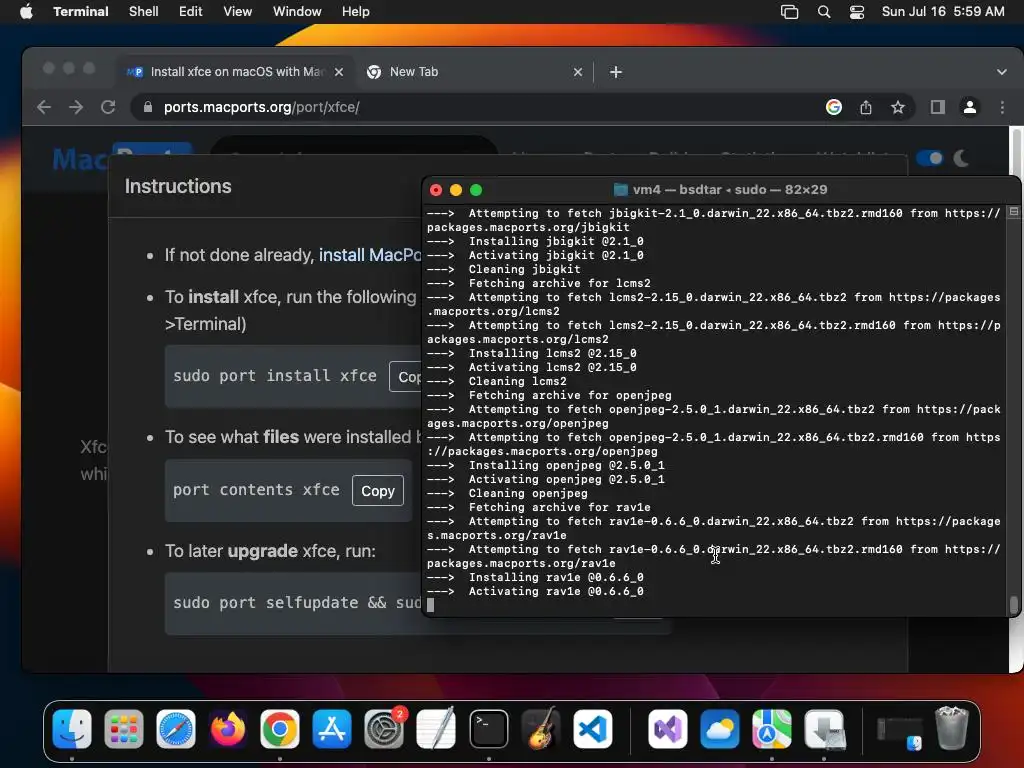1024x768 pixels.
Task: Click 'Activating jbigkit @2.1_0' terminal line
Action: pos(536,255)
